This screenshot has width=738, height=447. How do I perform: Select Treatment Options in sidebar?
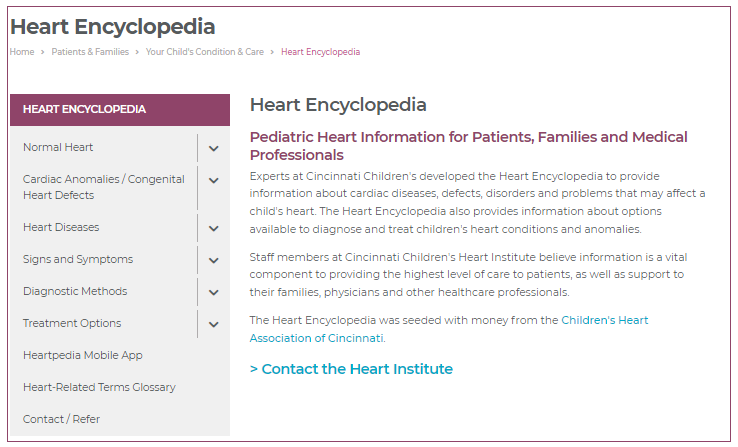pyautogui.click(x=72, y=324)
